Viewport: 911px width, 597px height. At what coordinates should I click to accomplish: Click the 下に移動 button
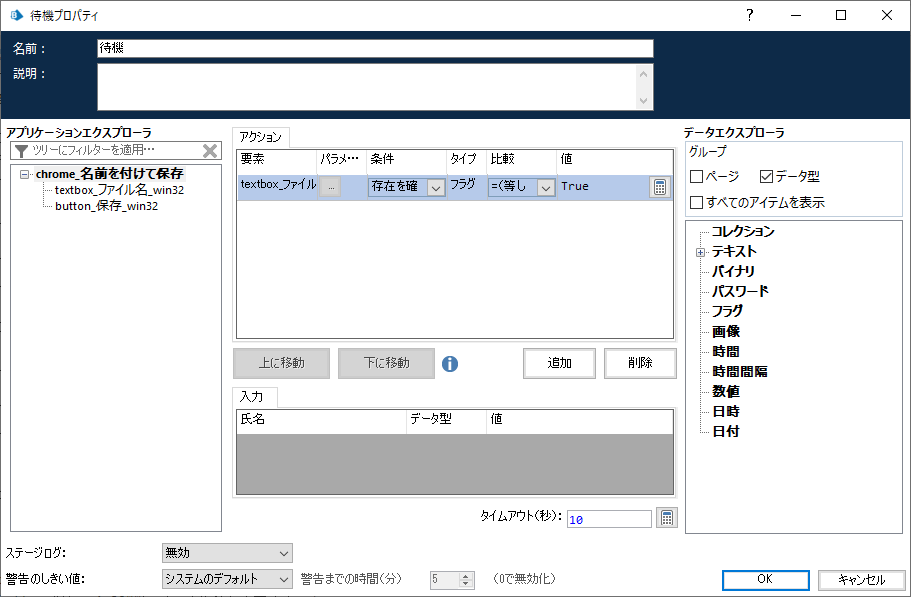pyautogui.click(x=386, y=363)
